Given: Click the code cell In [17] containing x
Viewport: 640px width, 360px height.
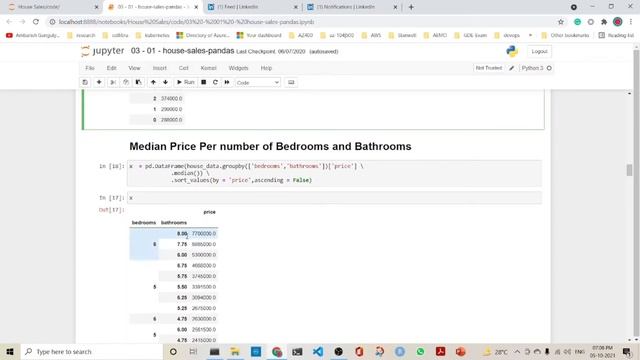Looking at the screenshot, I should [x=334, y=198].
